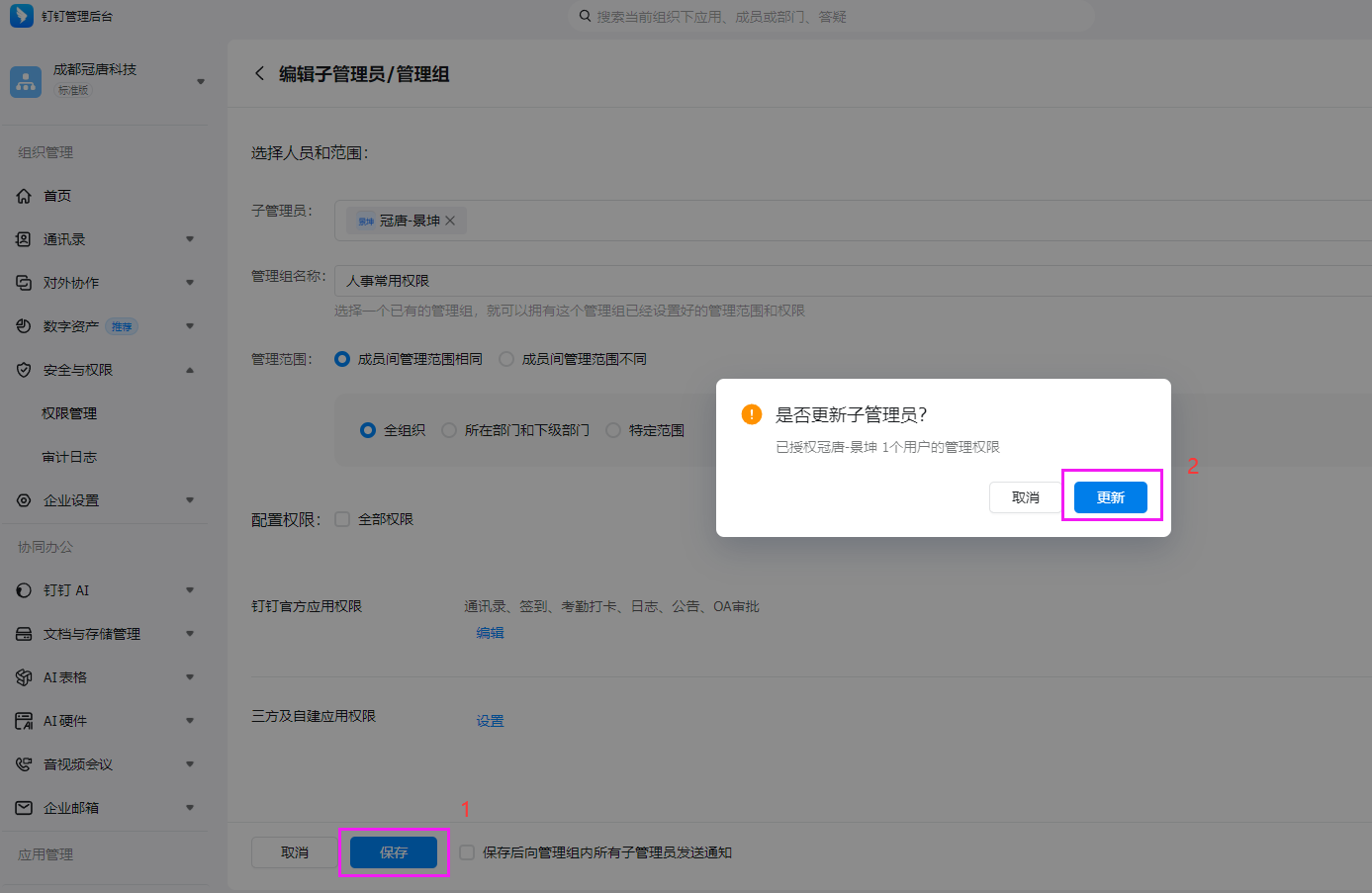Click the 推荐 badge beside 数字资产

coord(122,326)
